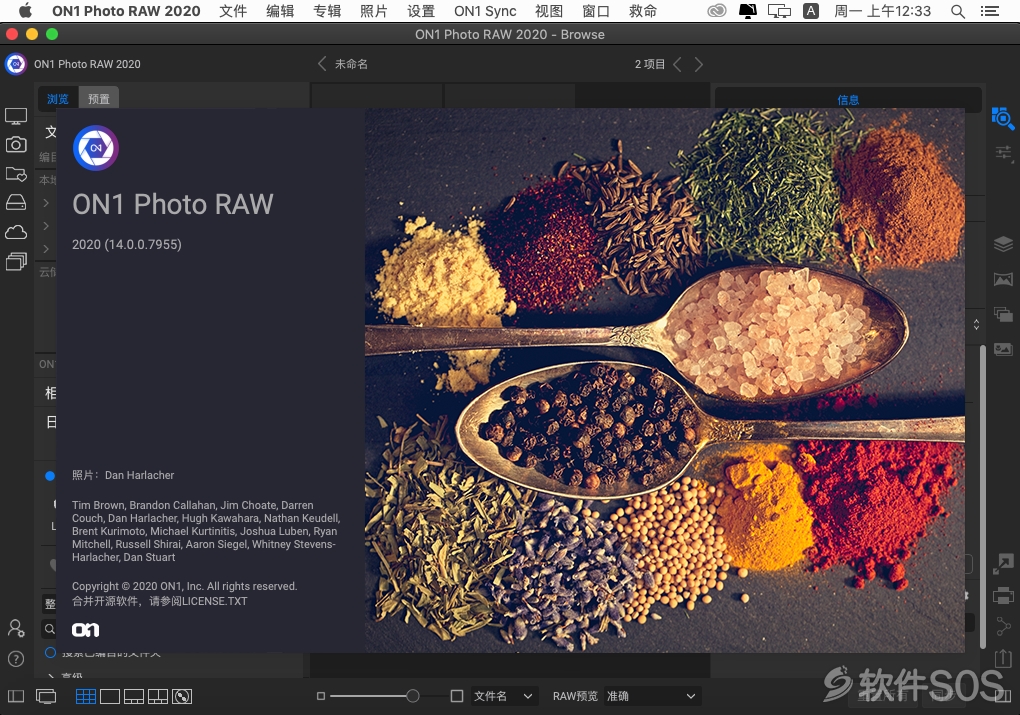Open the user account icon
The image size is (1020, 715).
pos(16,628)
